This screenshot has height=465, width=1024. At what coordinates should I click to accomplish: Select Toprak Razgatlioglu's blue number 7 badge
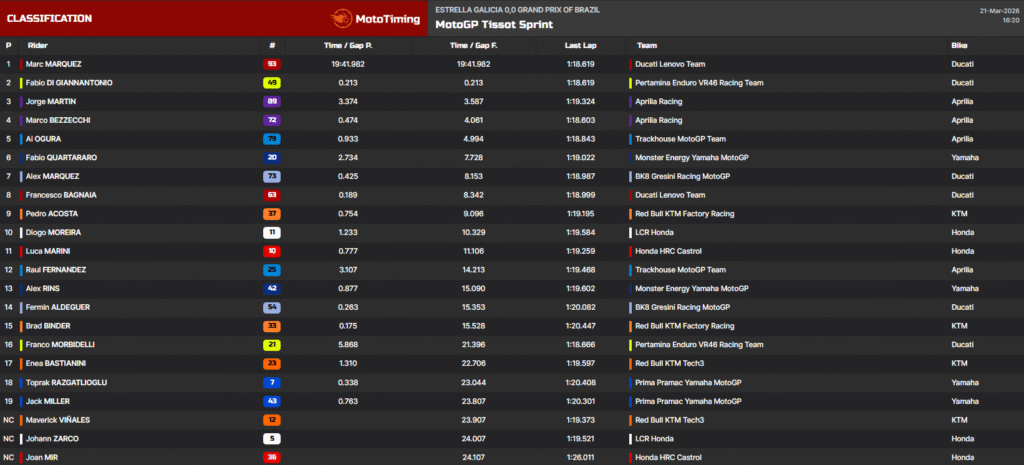272,382
